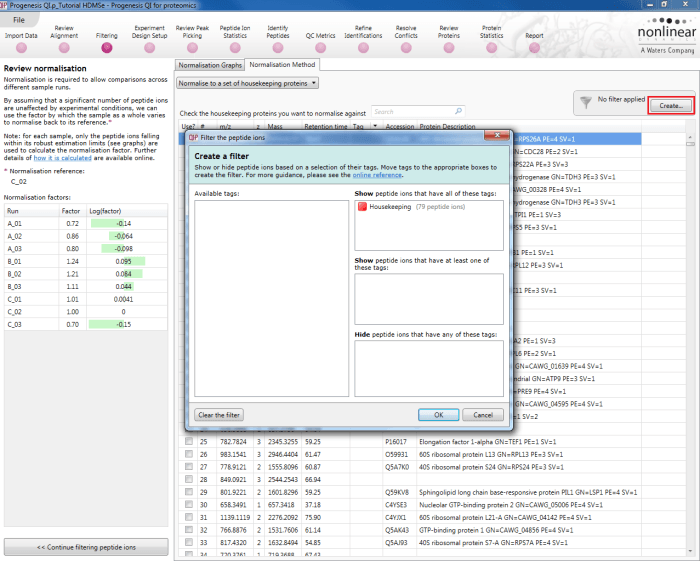Image resolution: width=700 pixels, height=561 pixels.
Task: Select m/z value 983.1541
Action: click(233, 454)
